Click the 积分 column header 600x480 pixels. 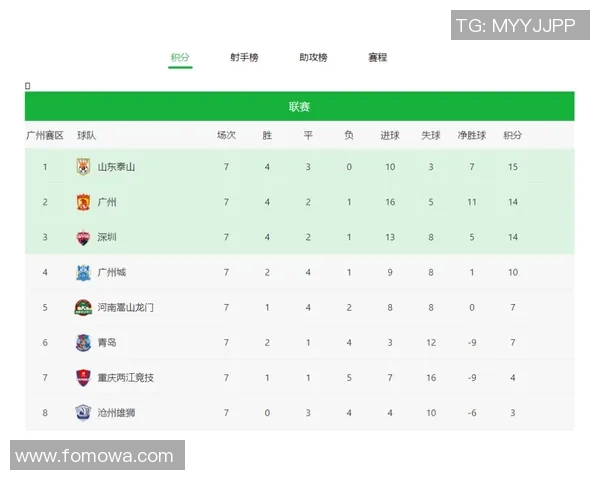click(512, 135)
